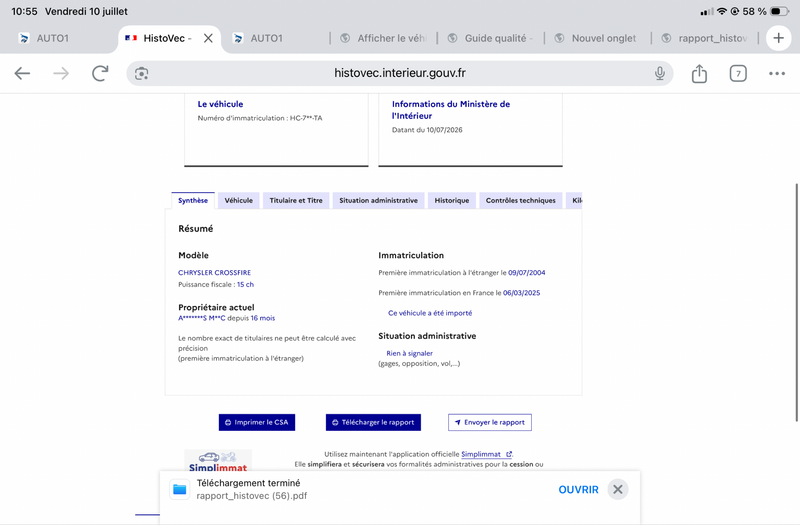800x525 pixels.
Task: Select the Historique tab
Action: [x=452, y=201]
